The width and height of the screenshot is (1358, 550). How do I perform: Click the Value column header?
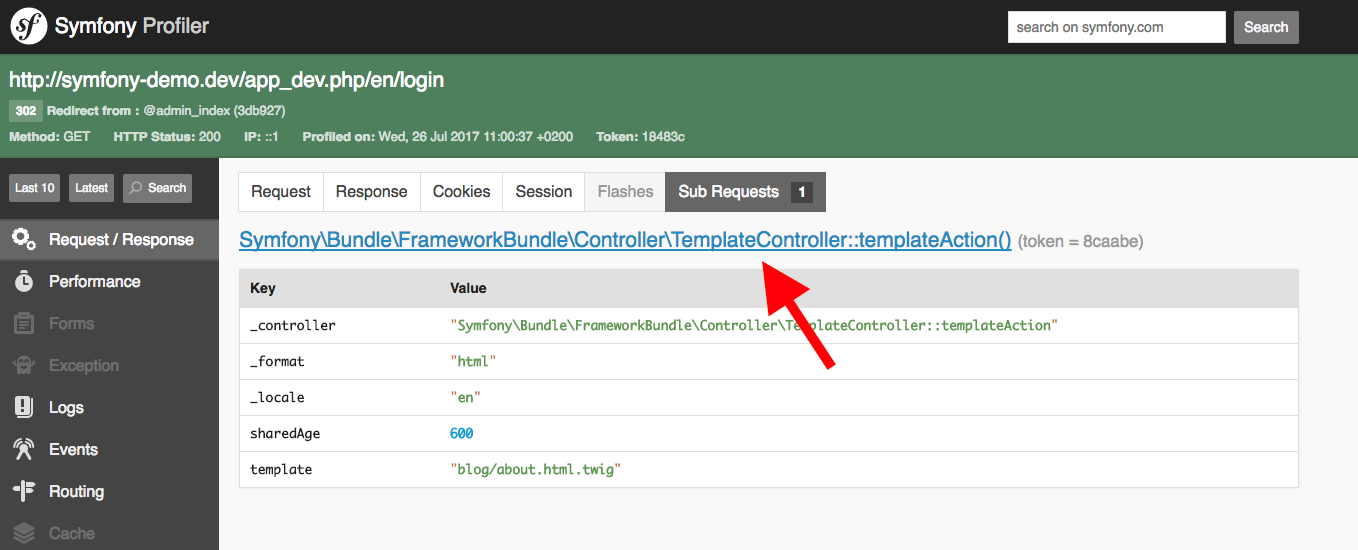coord(469,288)
